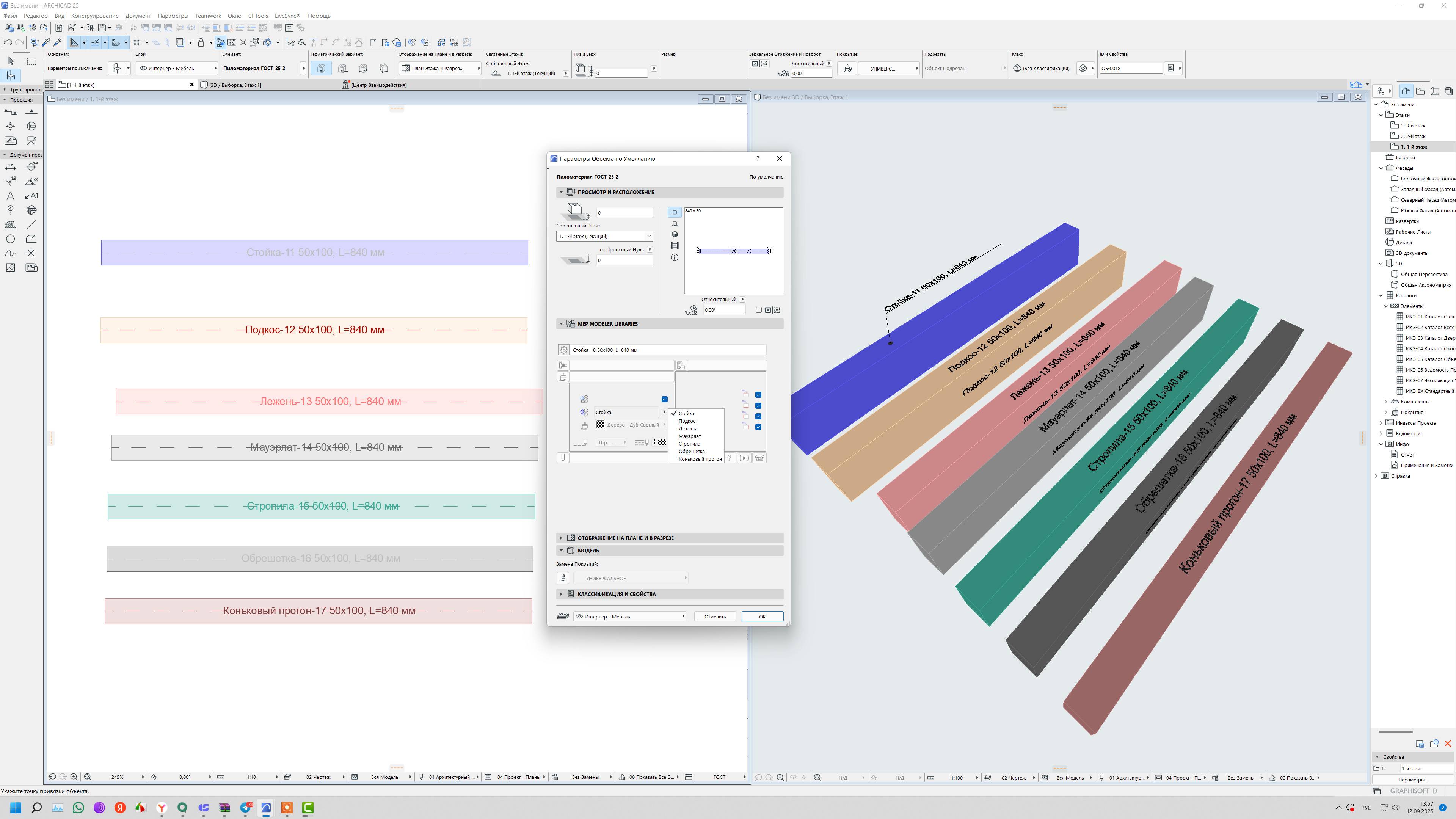Uncheck the checkbox above Стойка dropdown
This screenshot has width=1456, height=819.
665,399
